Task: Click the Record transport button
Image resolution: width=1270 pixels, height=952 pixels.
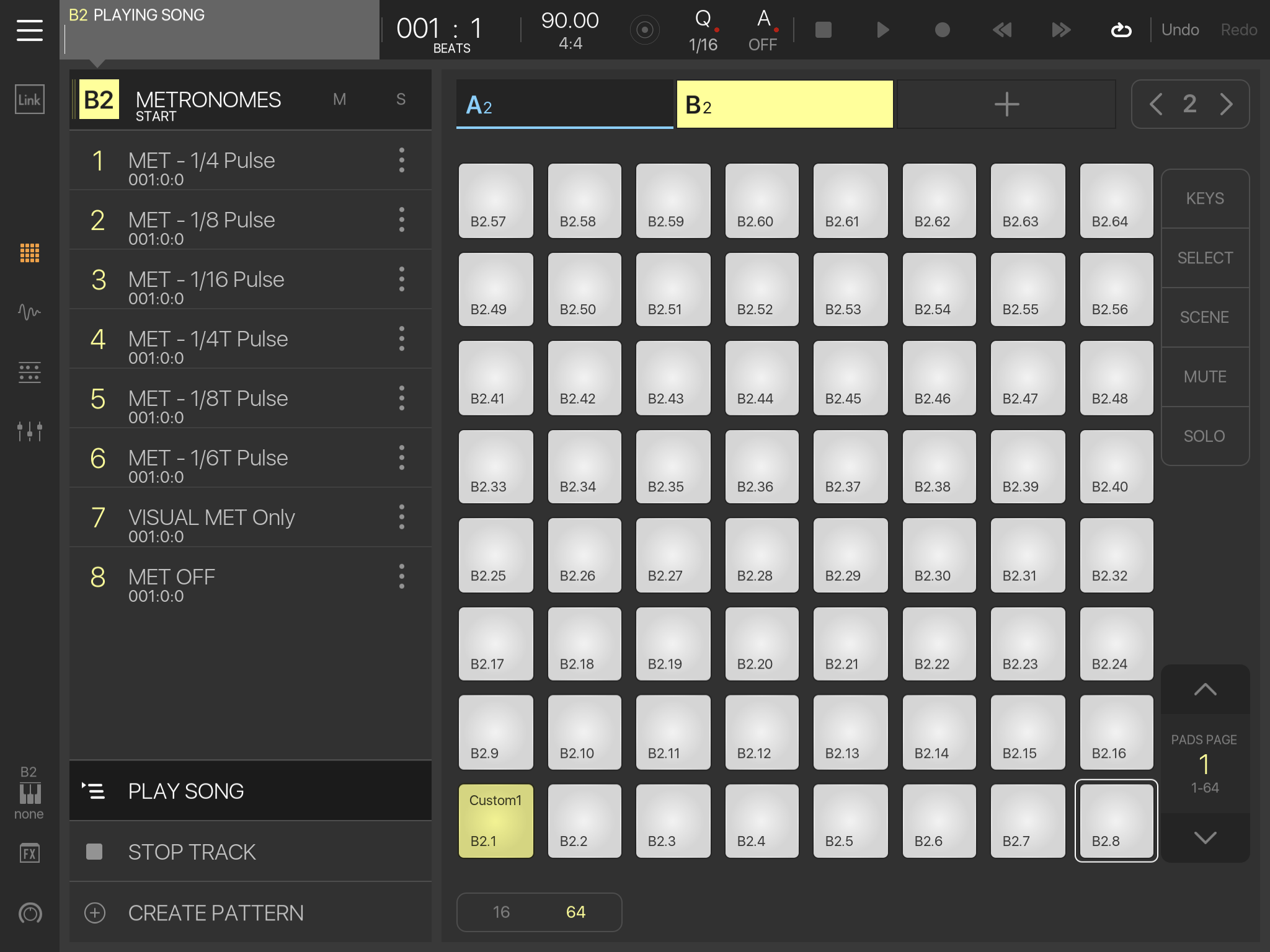Action: pyautogui.click(x=942, y=30)
